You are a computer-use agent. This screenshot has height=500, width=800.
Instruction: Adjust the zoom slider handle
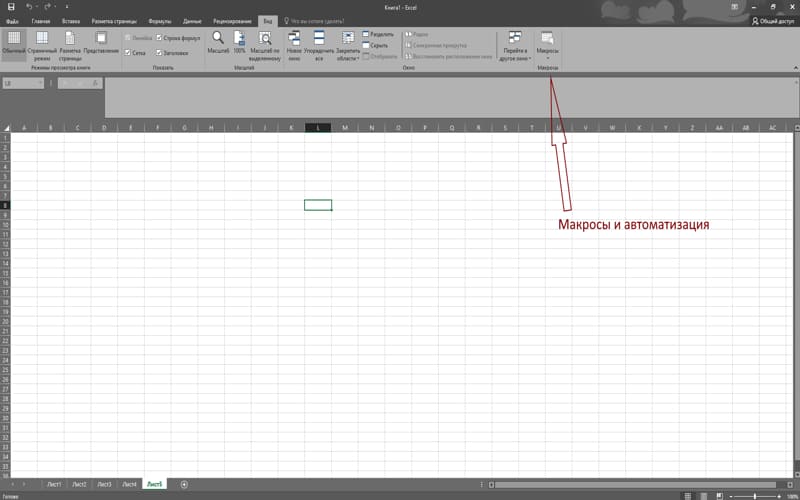coord(755,496)
